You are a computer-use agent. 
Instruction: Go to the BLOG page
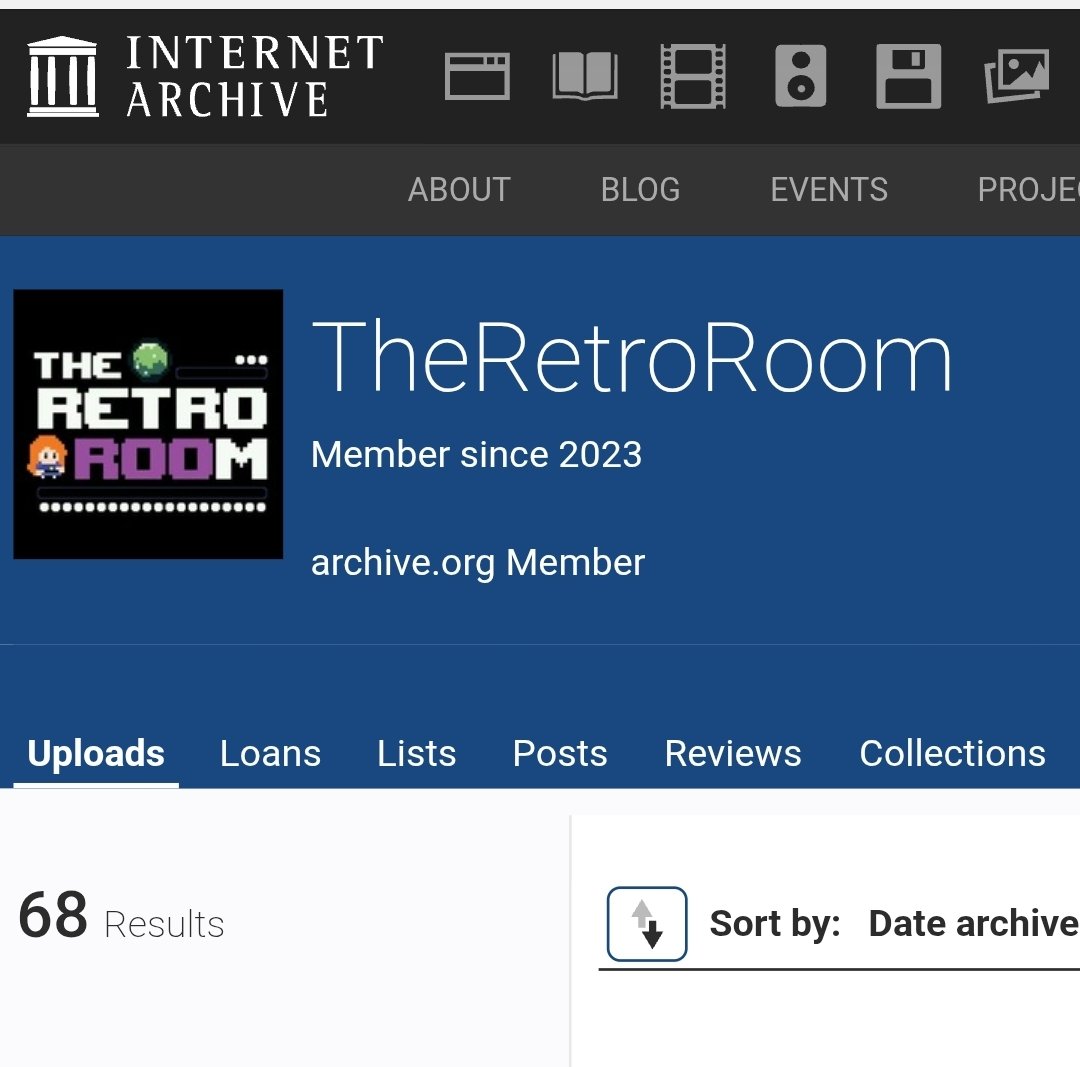click(x=641, y=189)
